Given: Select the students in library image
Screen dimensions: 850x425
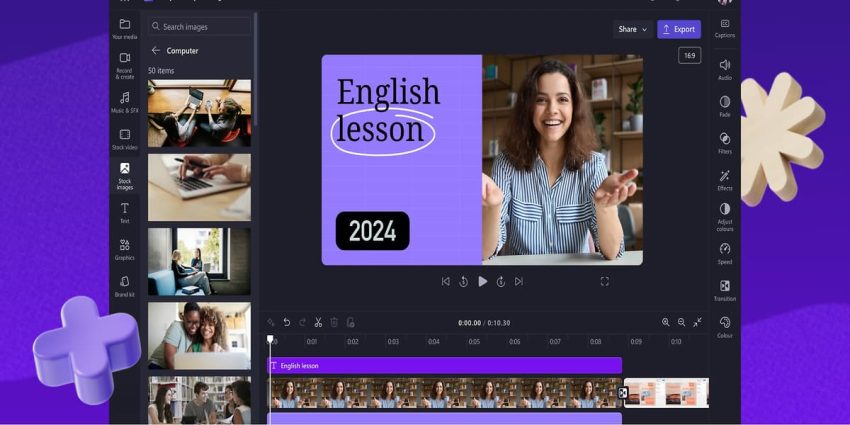Looking at the screenshot, I should [199, 400].
